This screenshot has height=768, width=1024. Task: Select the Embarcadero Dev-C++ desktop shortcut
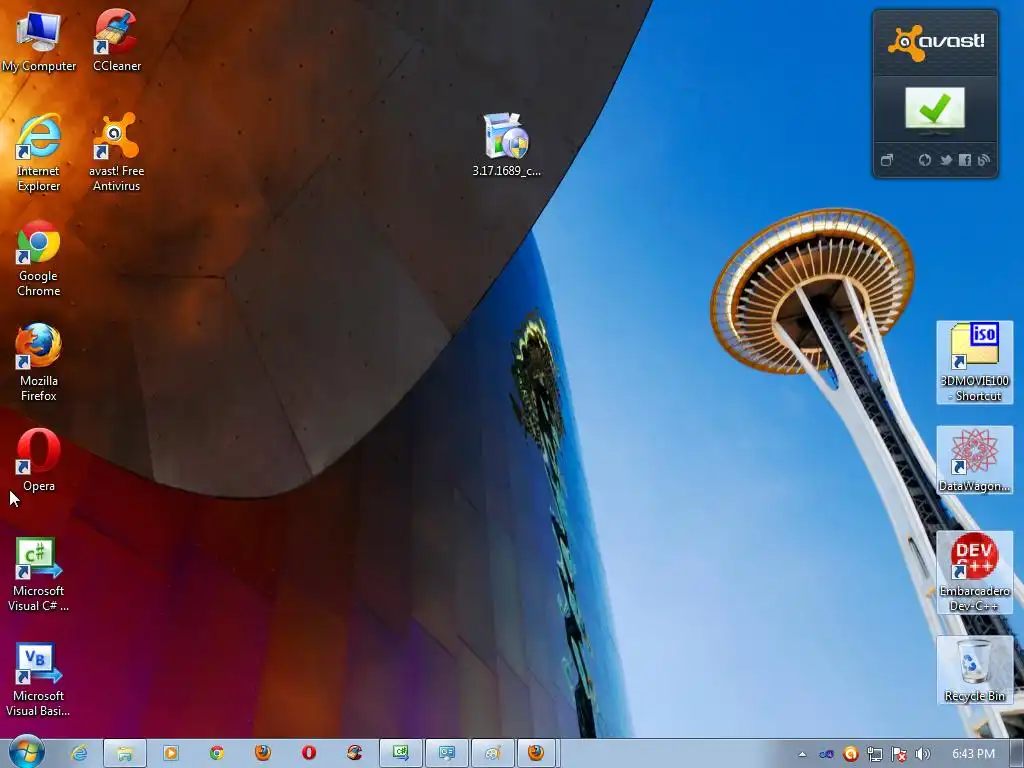click(x=974, y=573)
